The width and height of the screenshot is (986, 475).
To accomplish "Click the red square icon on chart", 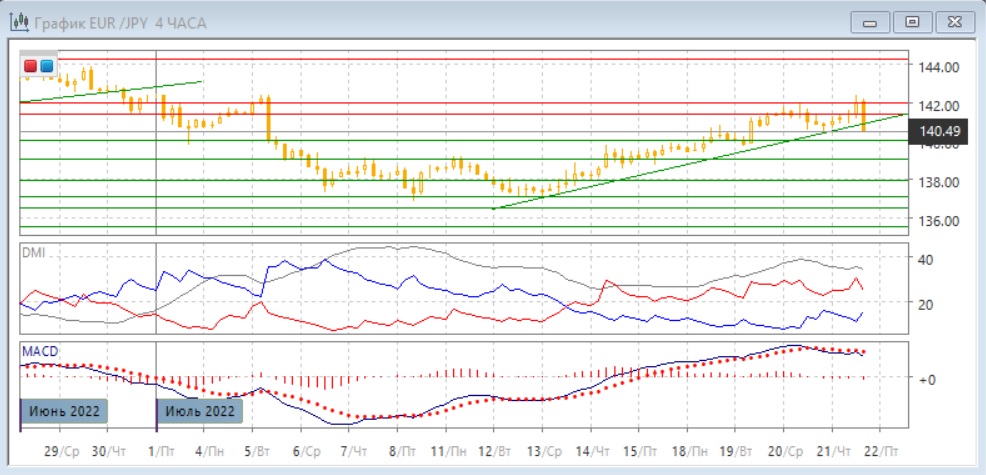I will 31,65.
